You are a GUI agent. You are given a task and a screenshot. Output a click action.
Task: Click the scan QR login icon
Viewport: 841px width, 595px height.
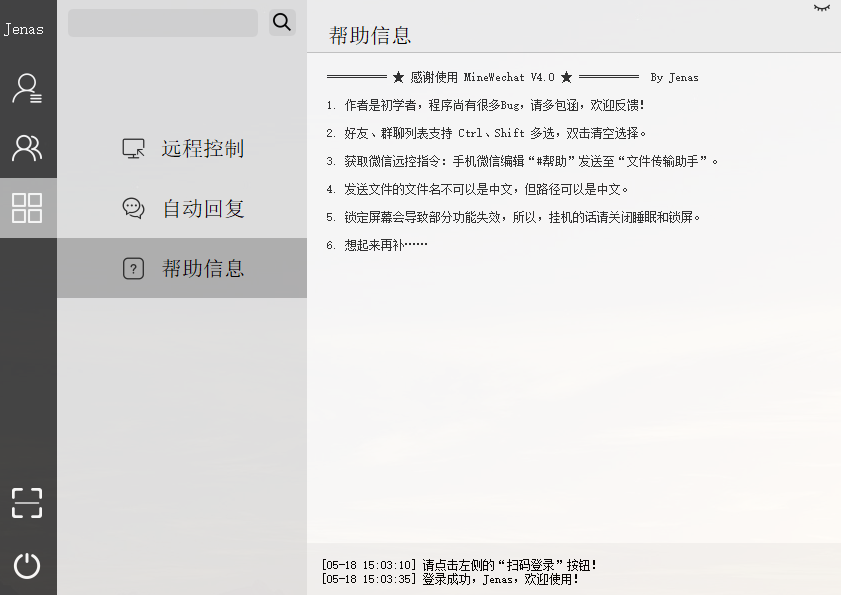pos(27,503)
